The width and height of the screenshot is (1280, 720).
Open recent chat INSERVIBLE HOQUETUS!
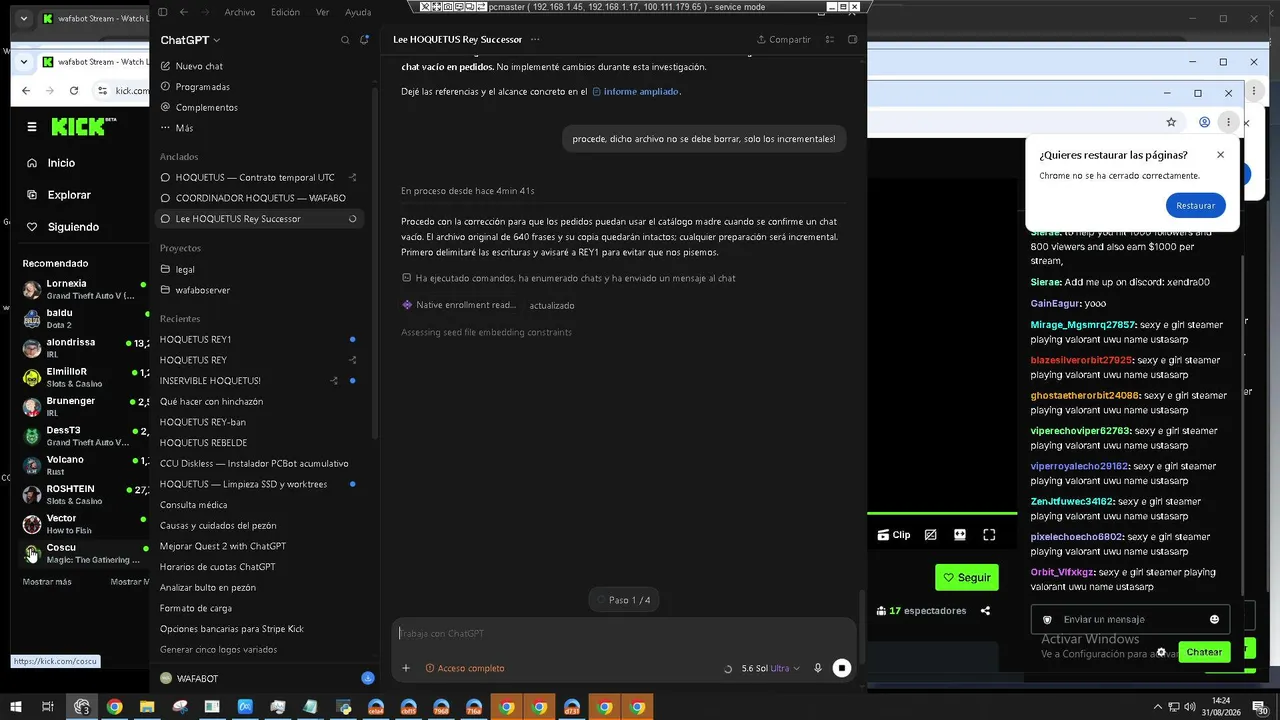coord(210,380)
